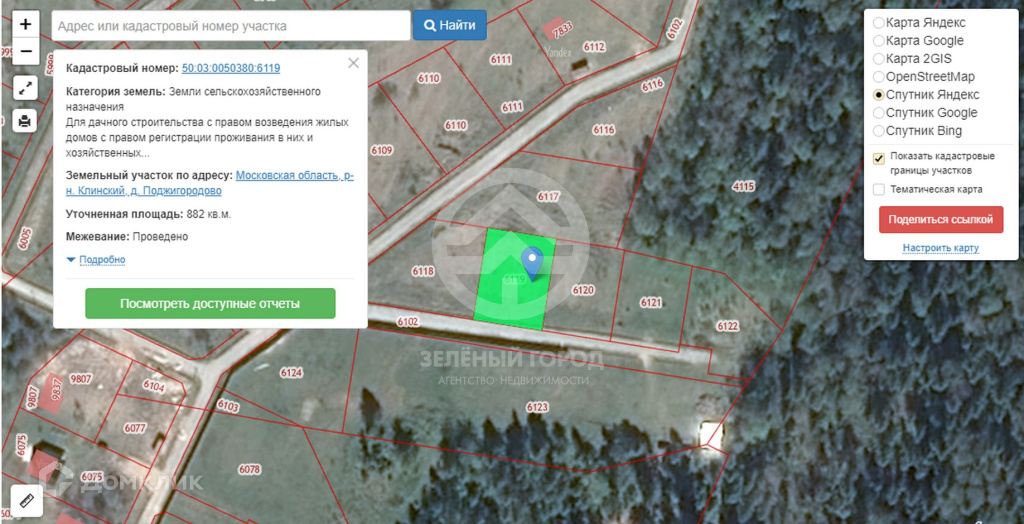Close the parcel info popup
The height and width of the screenshot is (524, 1024).
[353, 63]
